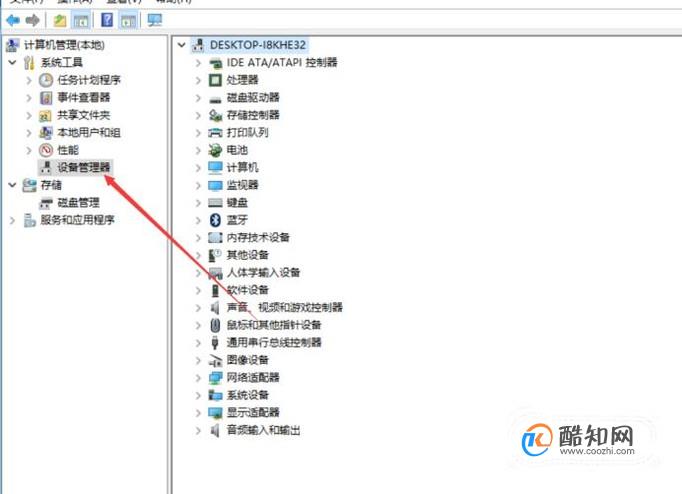Click the monitor scan hardware toolbar icon
This screenshot has width=682, height=494.
tap(154, 20)
